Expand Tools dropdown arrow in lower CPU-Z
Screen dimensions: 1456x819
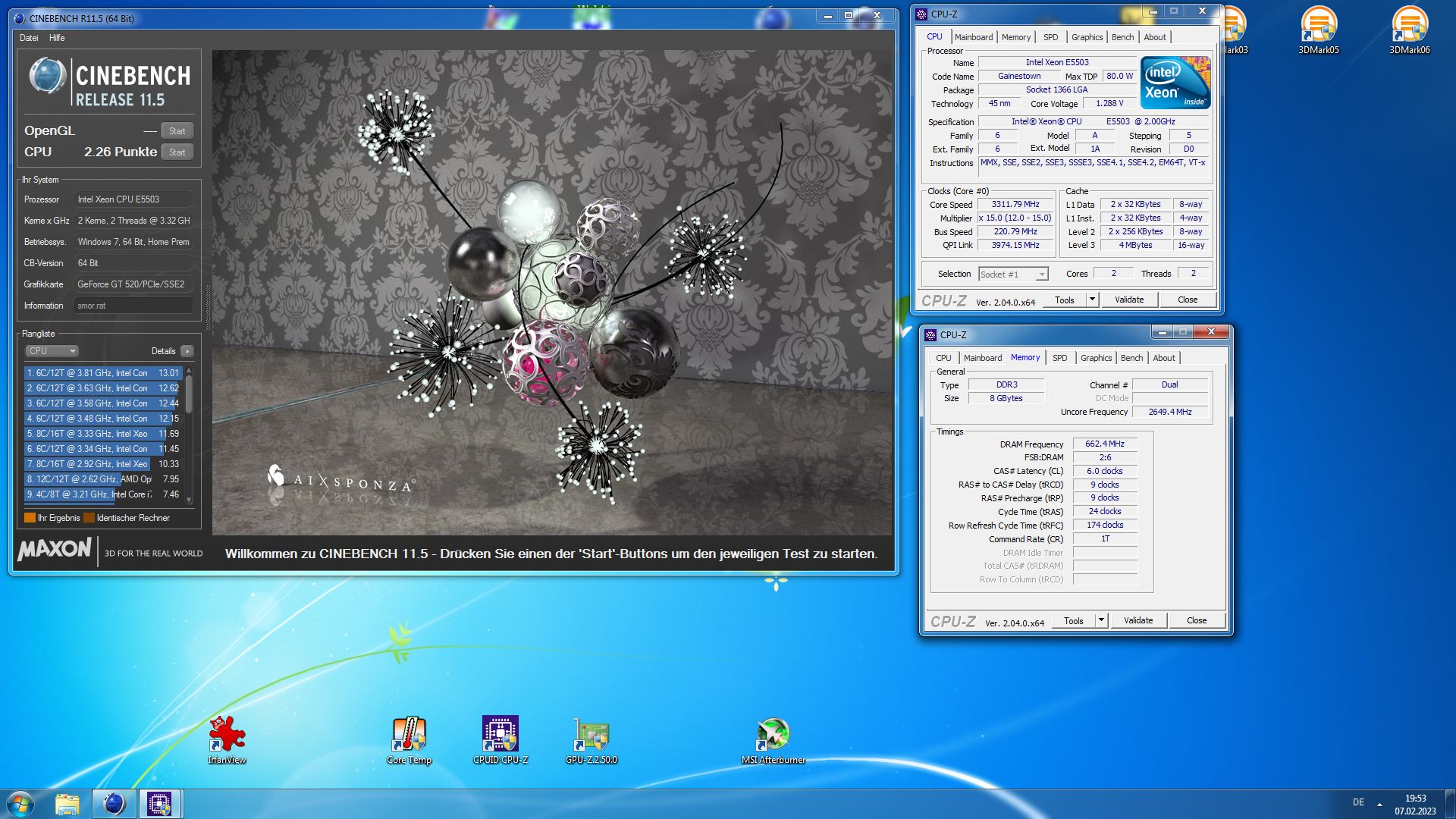[x=1101, y=620]
